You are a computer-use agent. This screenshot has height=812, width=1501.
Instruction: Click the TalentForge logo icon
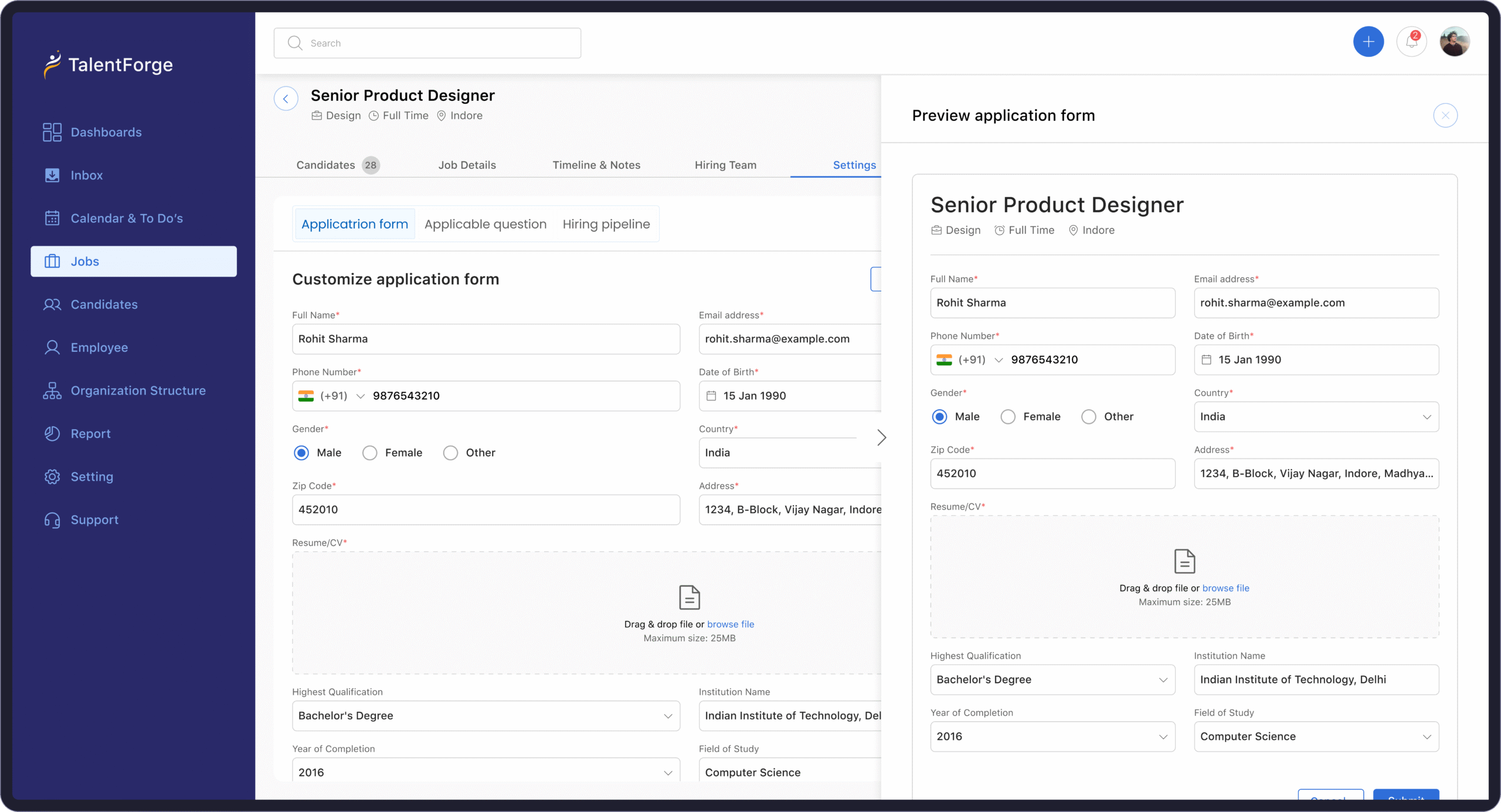pos(52,64)
